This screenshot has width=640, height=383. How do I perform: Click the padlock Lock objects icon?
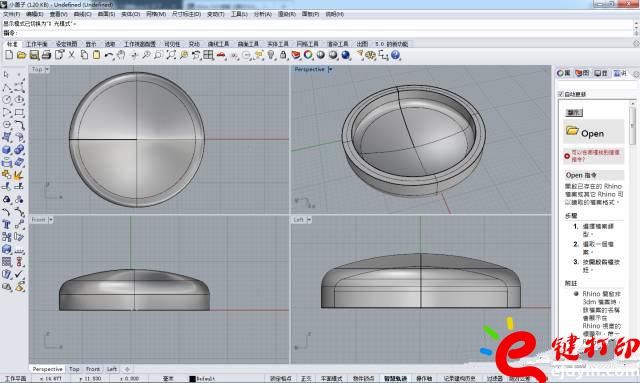click(283, 55)
